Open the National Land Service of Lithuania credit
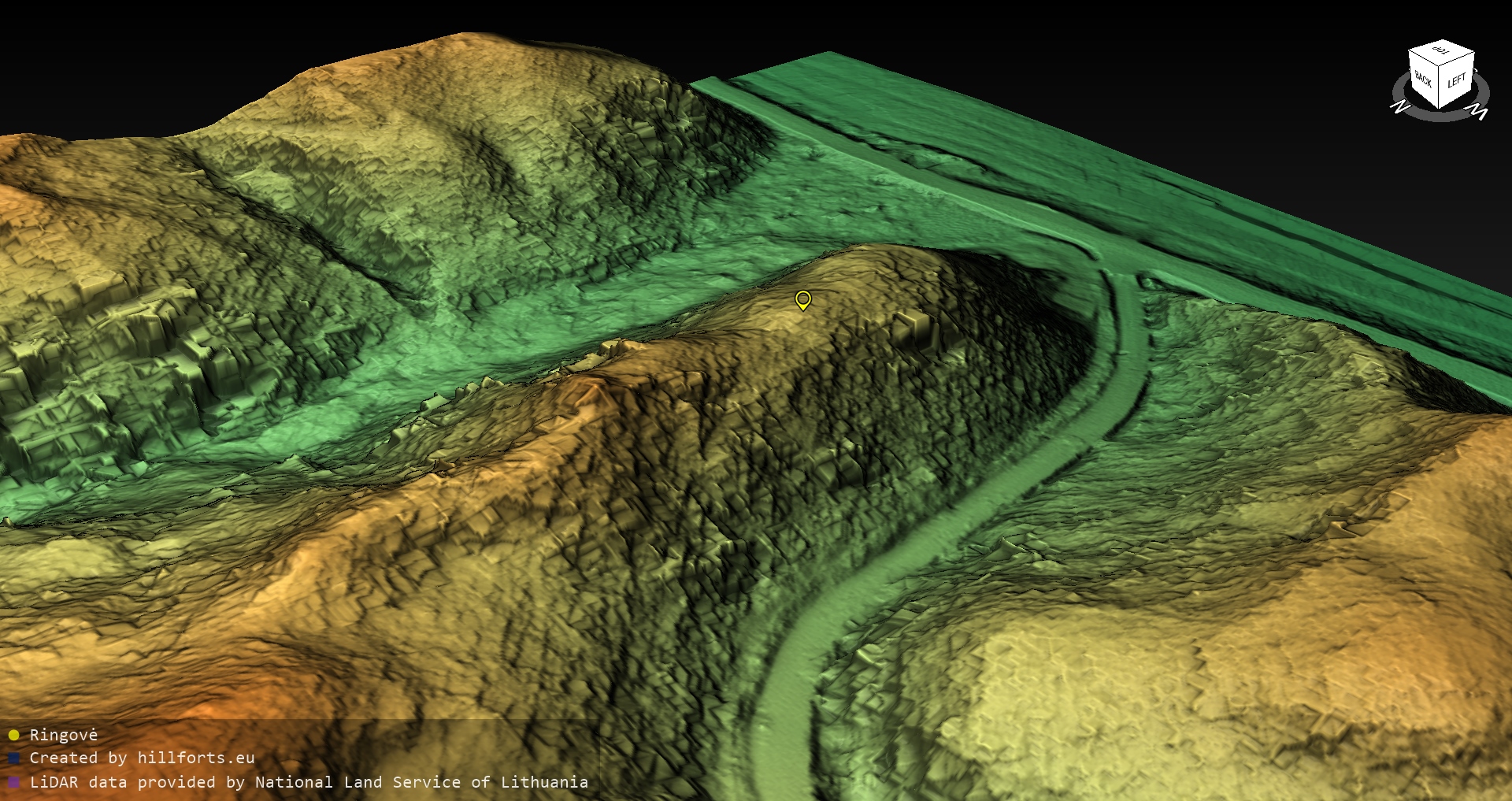1512x801 pixels. (421, 782)
